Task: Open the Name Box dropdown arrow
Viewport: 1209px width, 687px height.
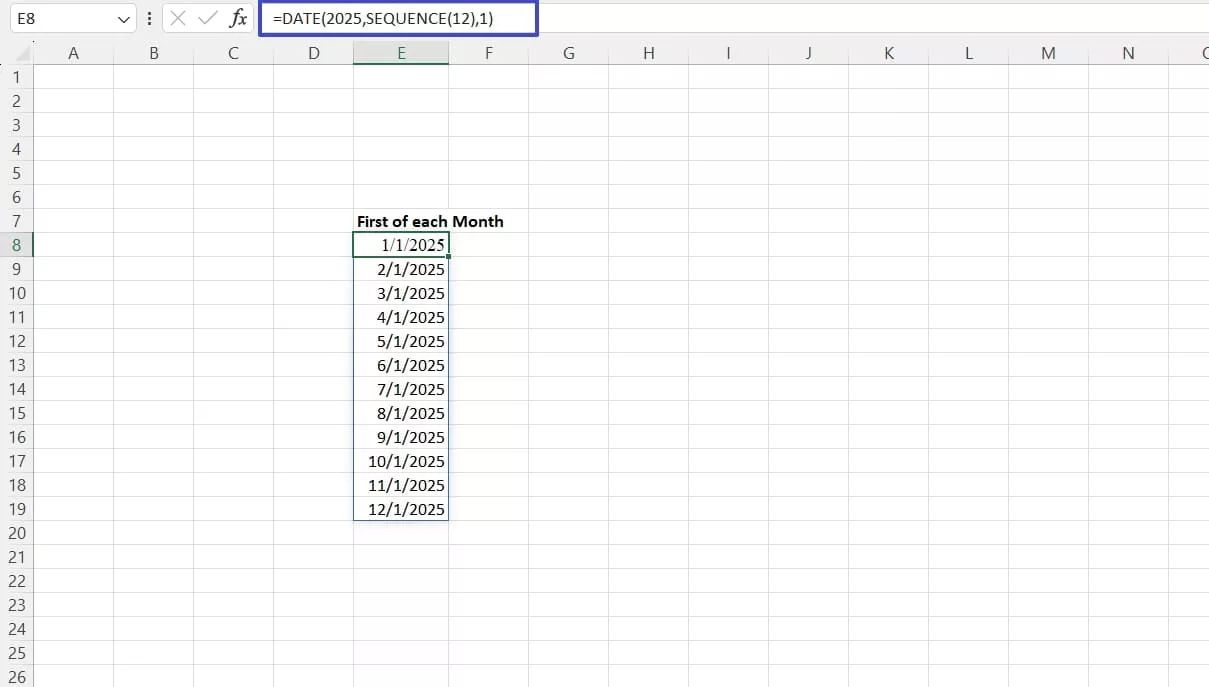Action: point(123,17)
